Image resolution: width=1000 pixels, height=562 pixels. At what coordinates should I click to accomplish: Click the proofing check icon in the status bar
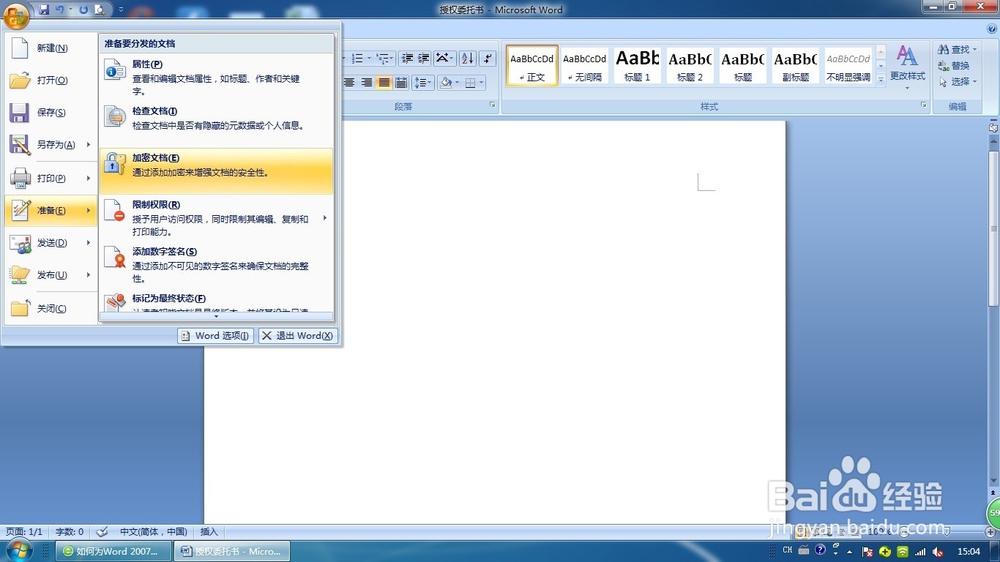[101, 531]
